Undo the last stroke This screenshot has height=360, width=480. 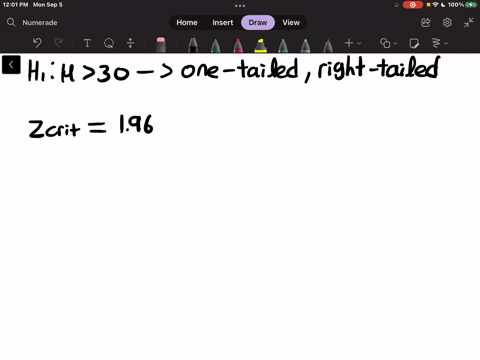(37, 43)
